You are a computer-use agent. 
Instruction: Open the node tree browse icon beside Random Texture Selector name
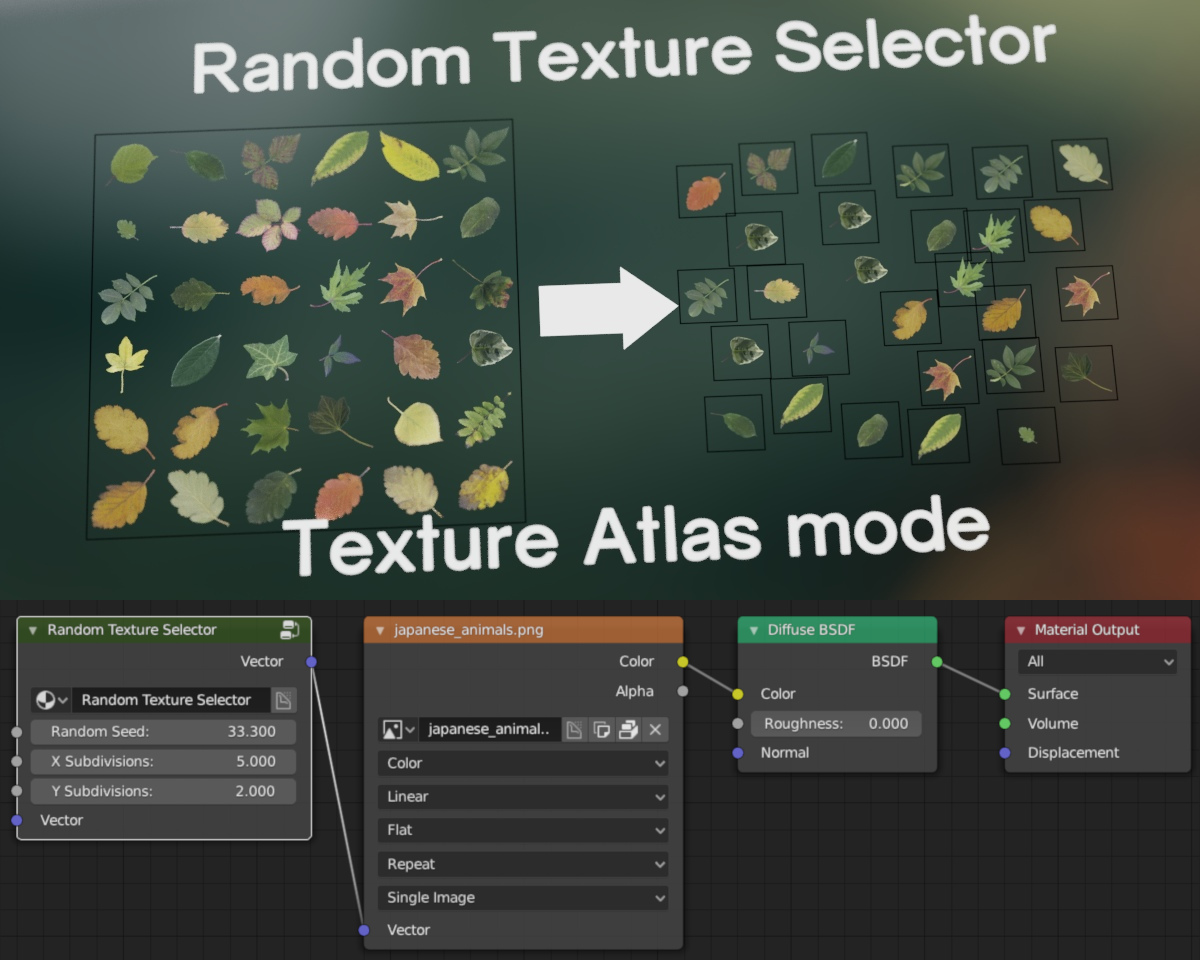coord(50,700)
